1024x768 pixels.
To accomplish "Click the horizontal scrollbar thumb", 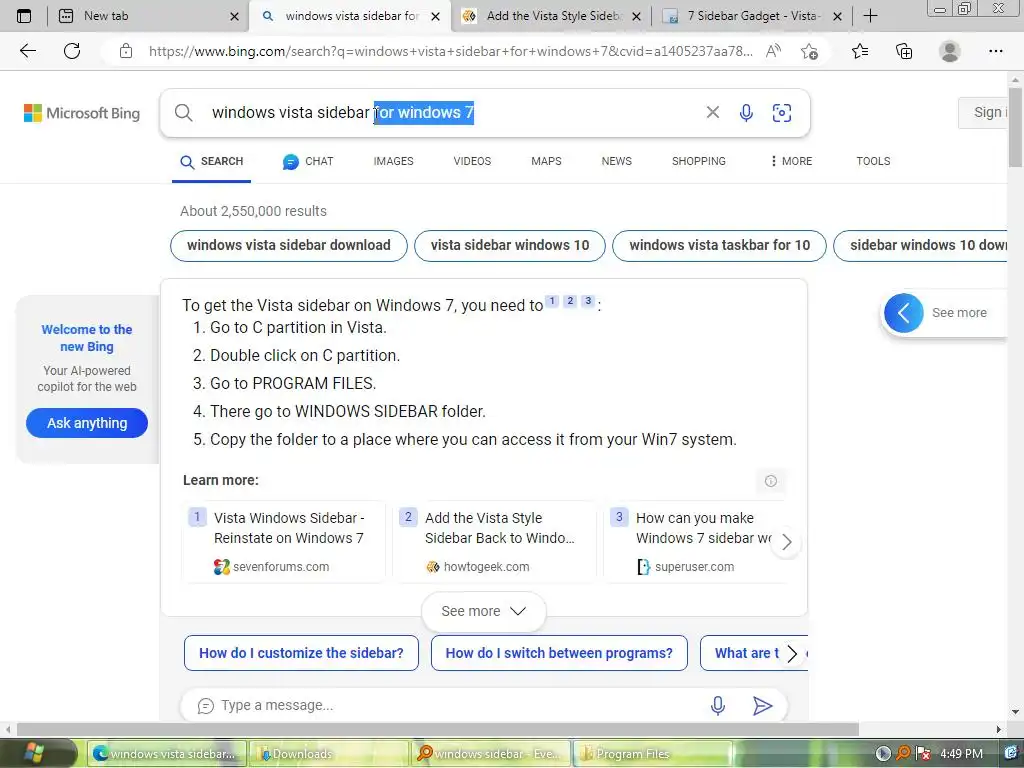I will 438,729.
